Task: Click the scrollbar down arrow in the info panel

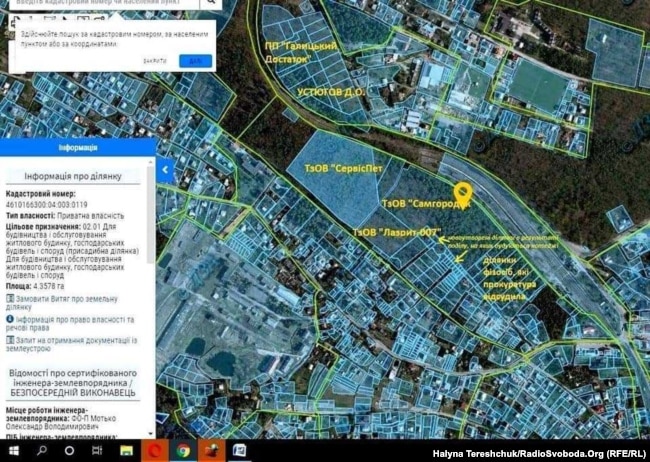Action: [x=150, y=434]
